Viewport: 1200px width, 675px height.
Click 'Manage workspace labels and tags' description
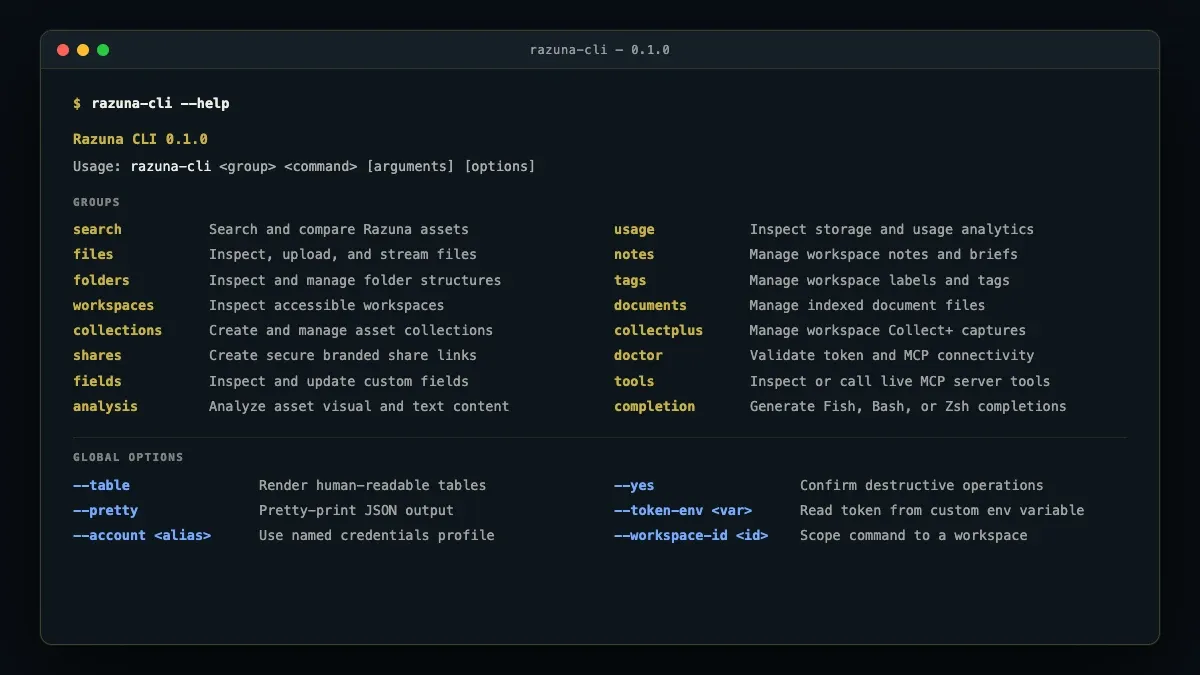880,280
